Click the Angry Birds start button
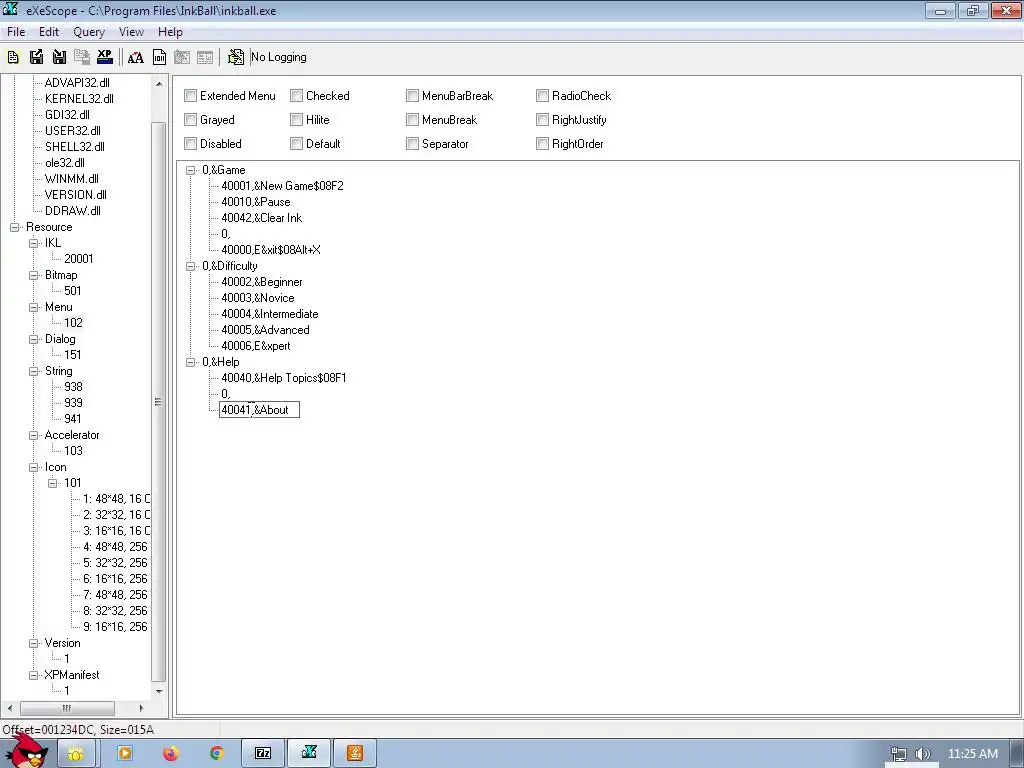This screenshot has width=1024, height=768. 25,751
